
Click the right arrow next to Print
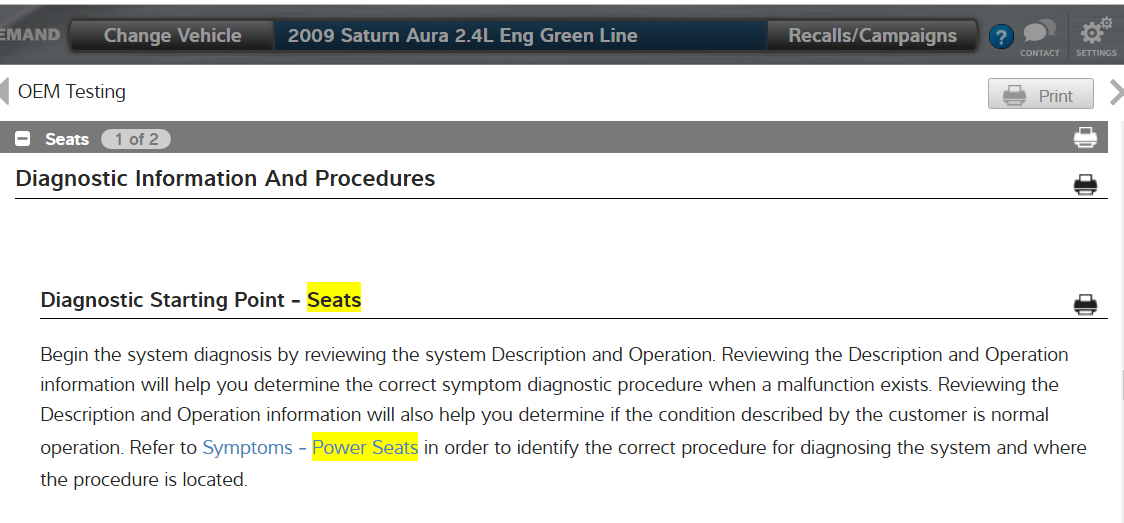click(x=1116, y=94)
